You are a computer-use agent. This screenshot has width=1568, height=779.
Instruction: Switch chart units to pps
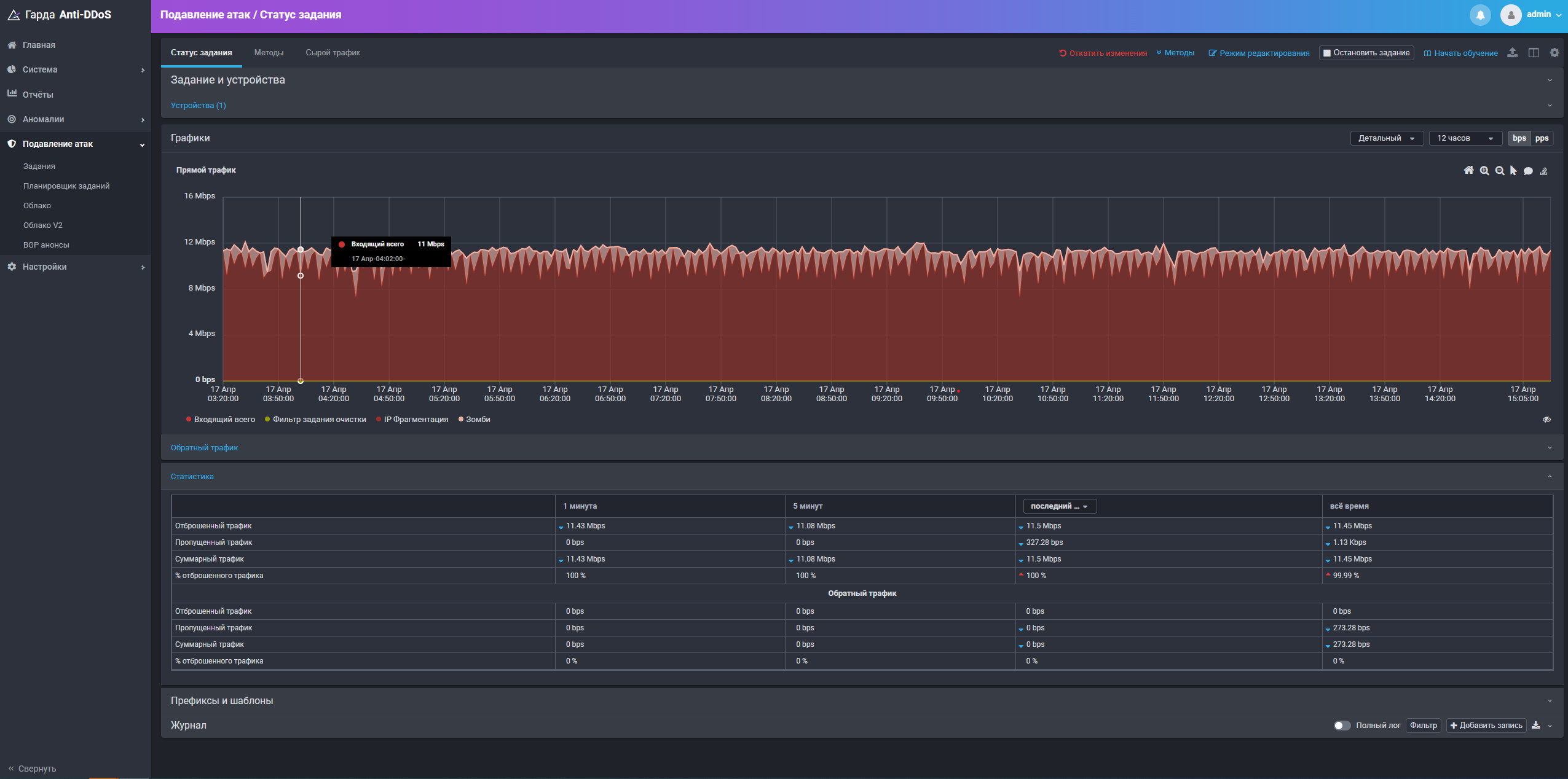pos(1542,138)
